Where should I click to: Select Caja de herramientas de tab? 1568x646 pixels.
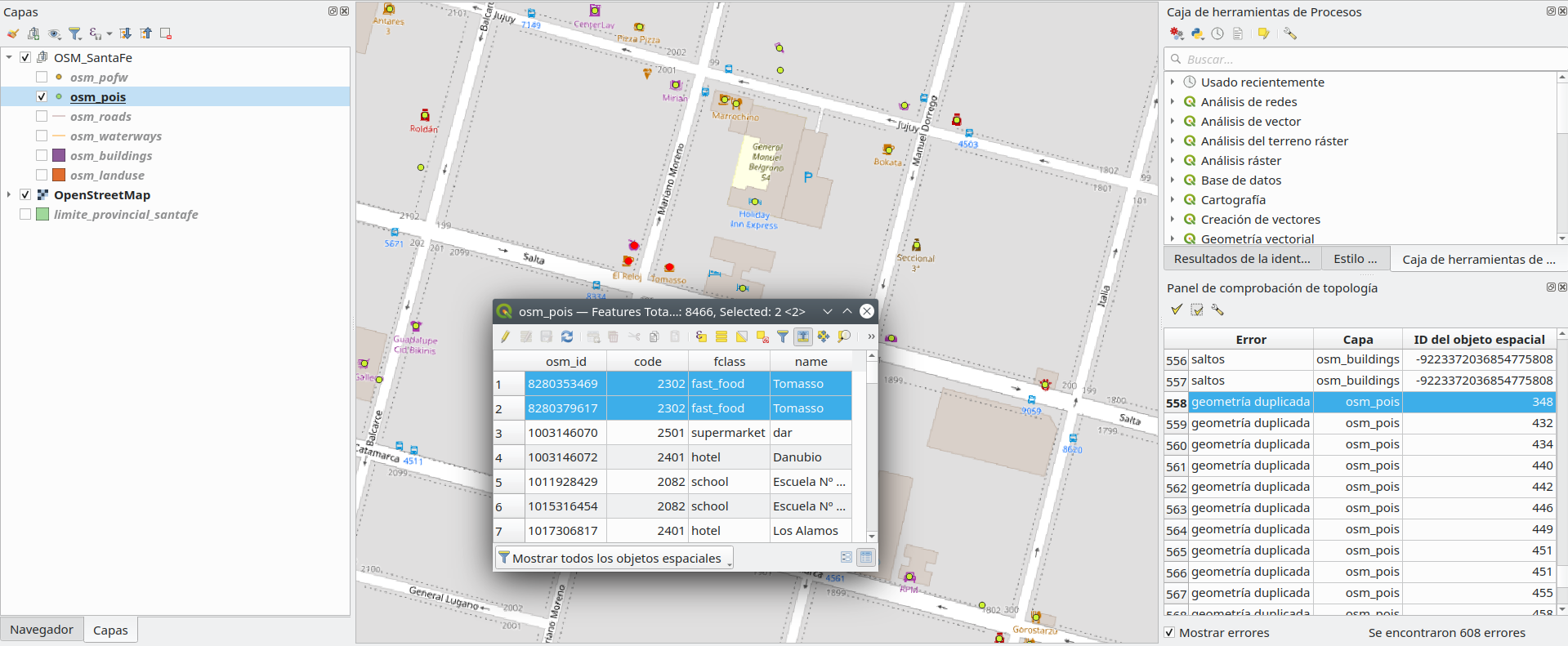[x=1478, y=259]
